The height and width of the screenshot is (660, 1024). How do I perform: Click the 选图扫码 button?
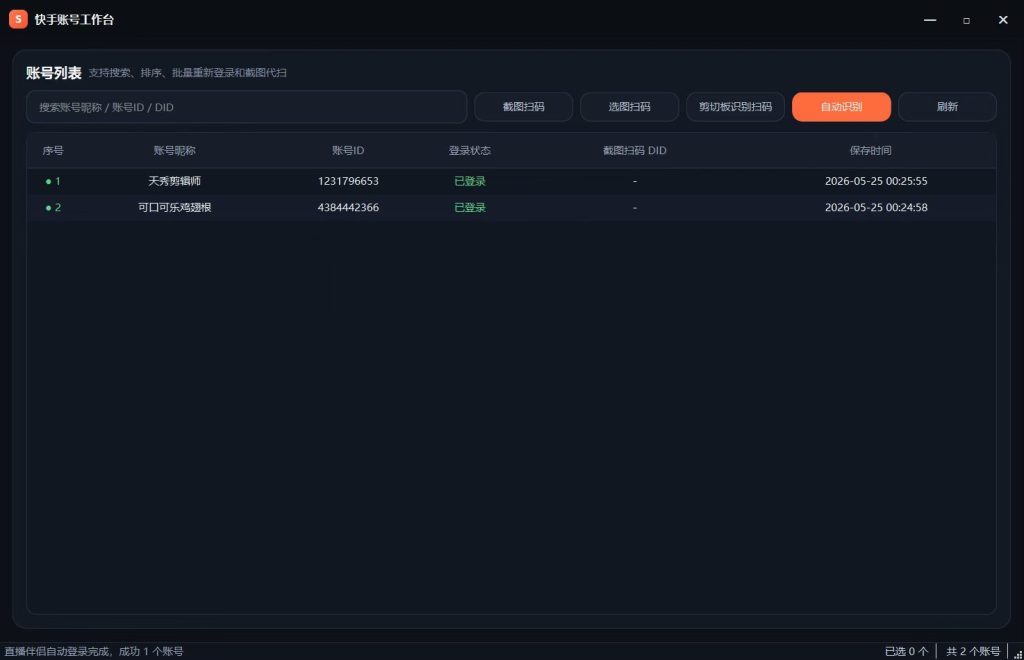click(x=630, y=107)
